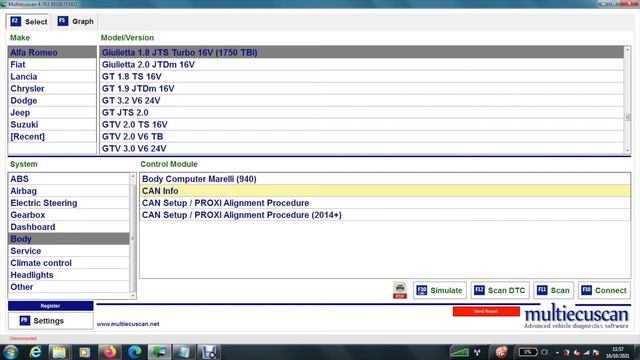Click System list scroll down arrow

(x=133, y=296)
